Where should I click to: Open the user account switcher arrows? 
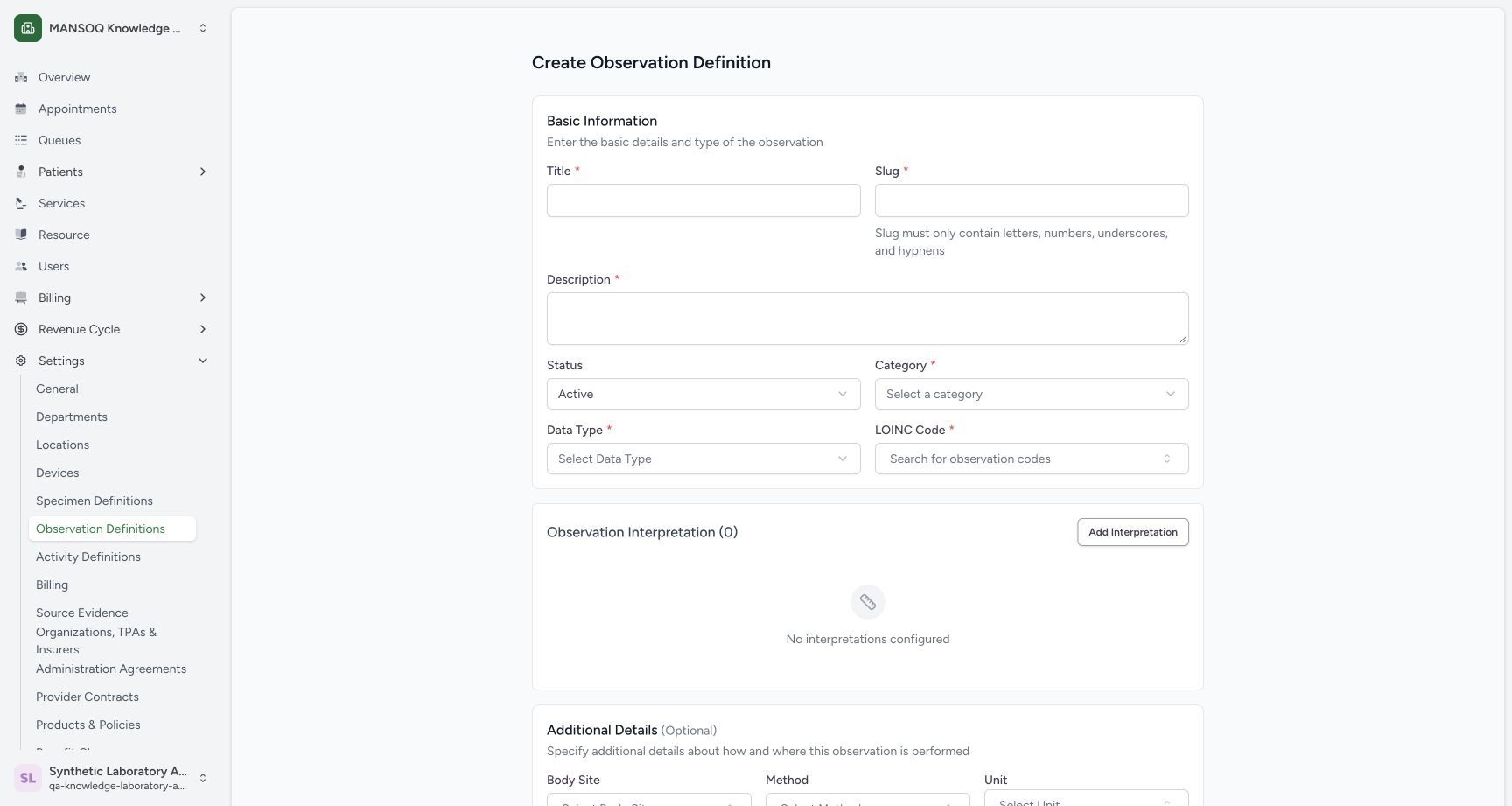point(203,778)
